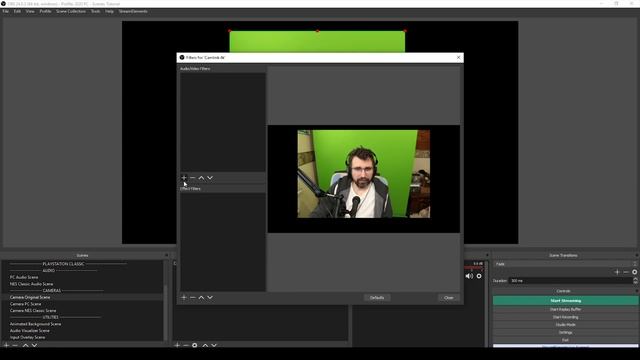The height and width of the screenshot is (360, 640).
Task: Open the Edit menu
Action: click(x=17, y=11)
